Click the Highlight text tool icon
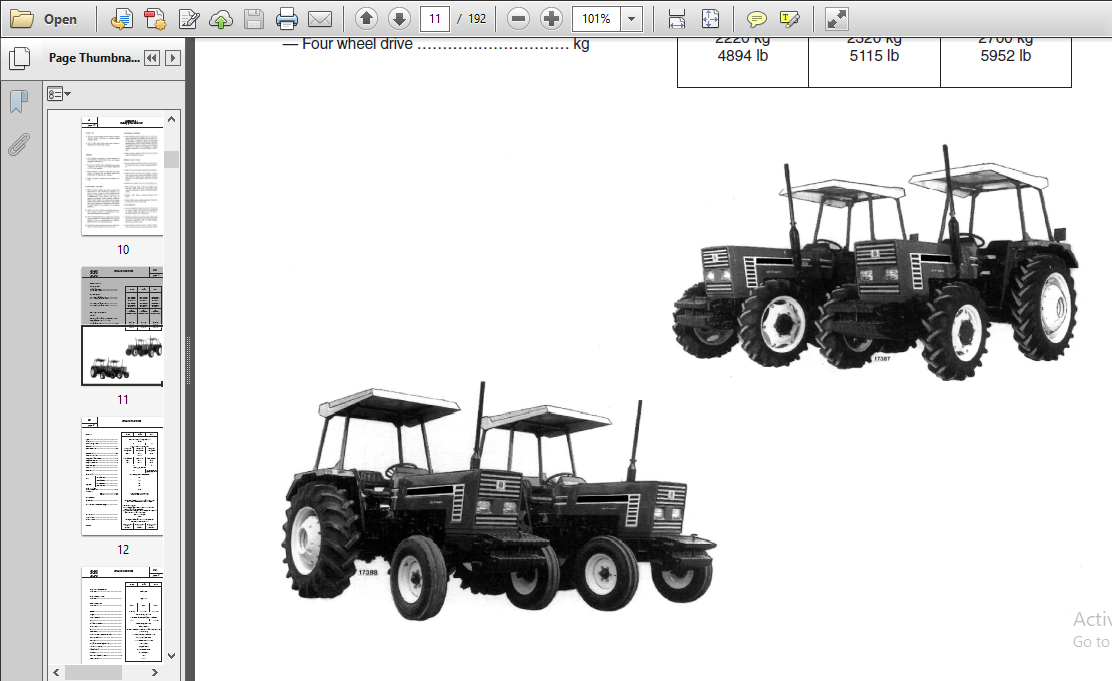1112x681 pixels. tap(789, 19)
